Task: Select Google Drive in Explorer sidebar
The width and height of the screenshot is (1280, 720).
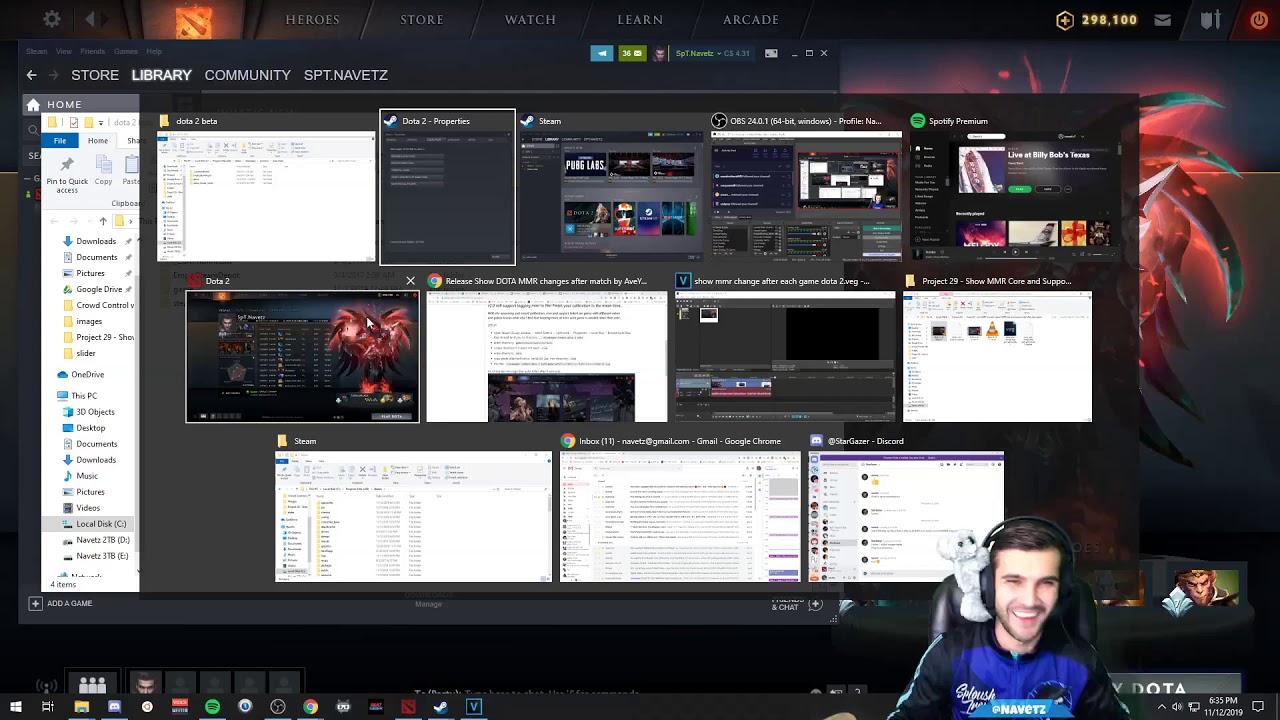Action: (99, 289)
